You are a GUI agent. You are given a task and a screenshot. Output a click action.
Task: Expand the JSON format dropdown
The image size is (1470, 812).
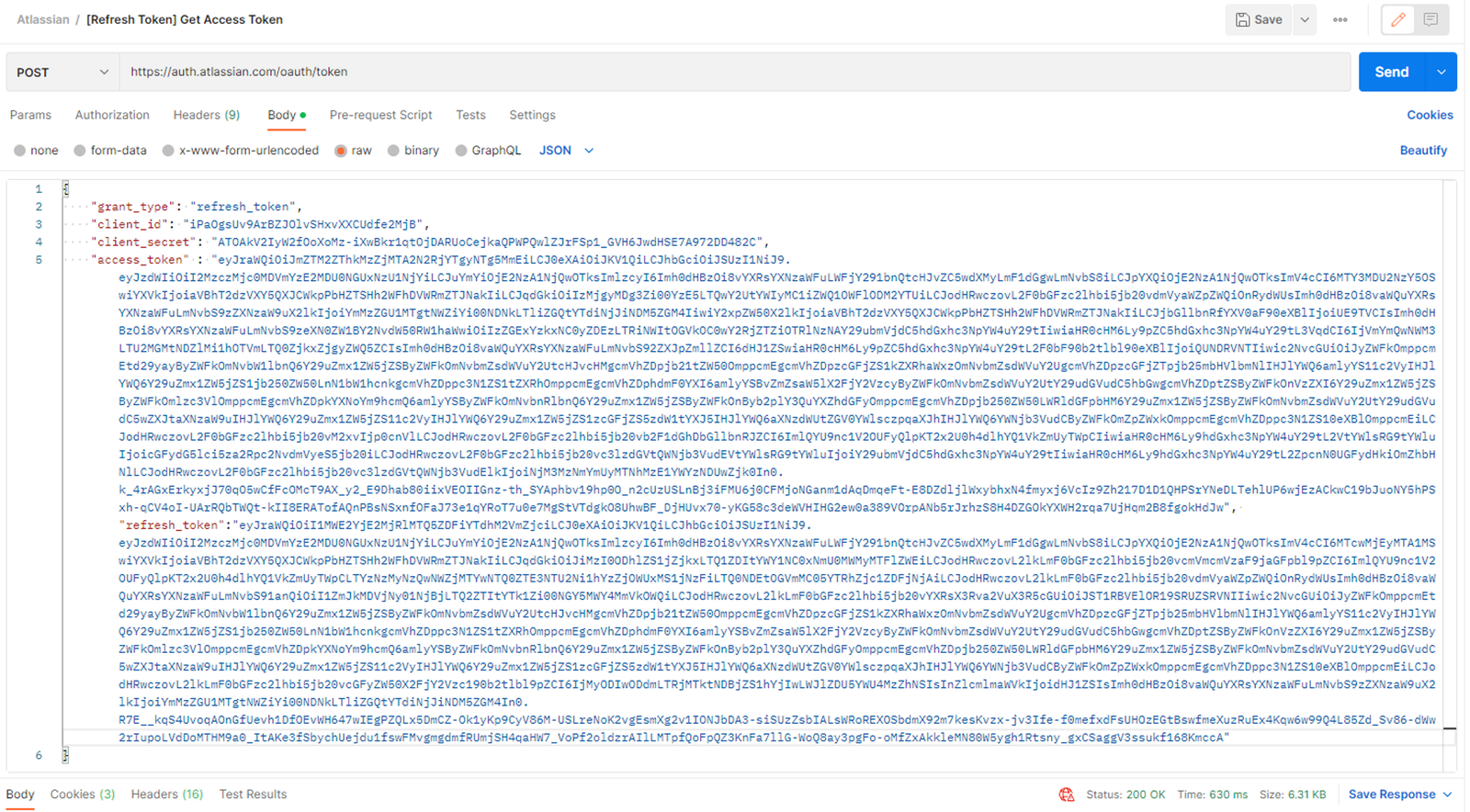coord(566,151)
